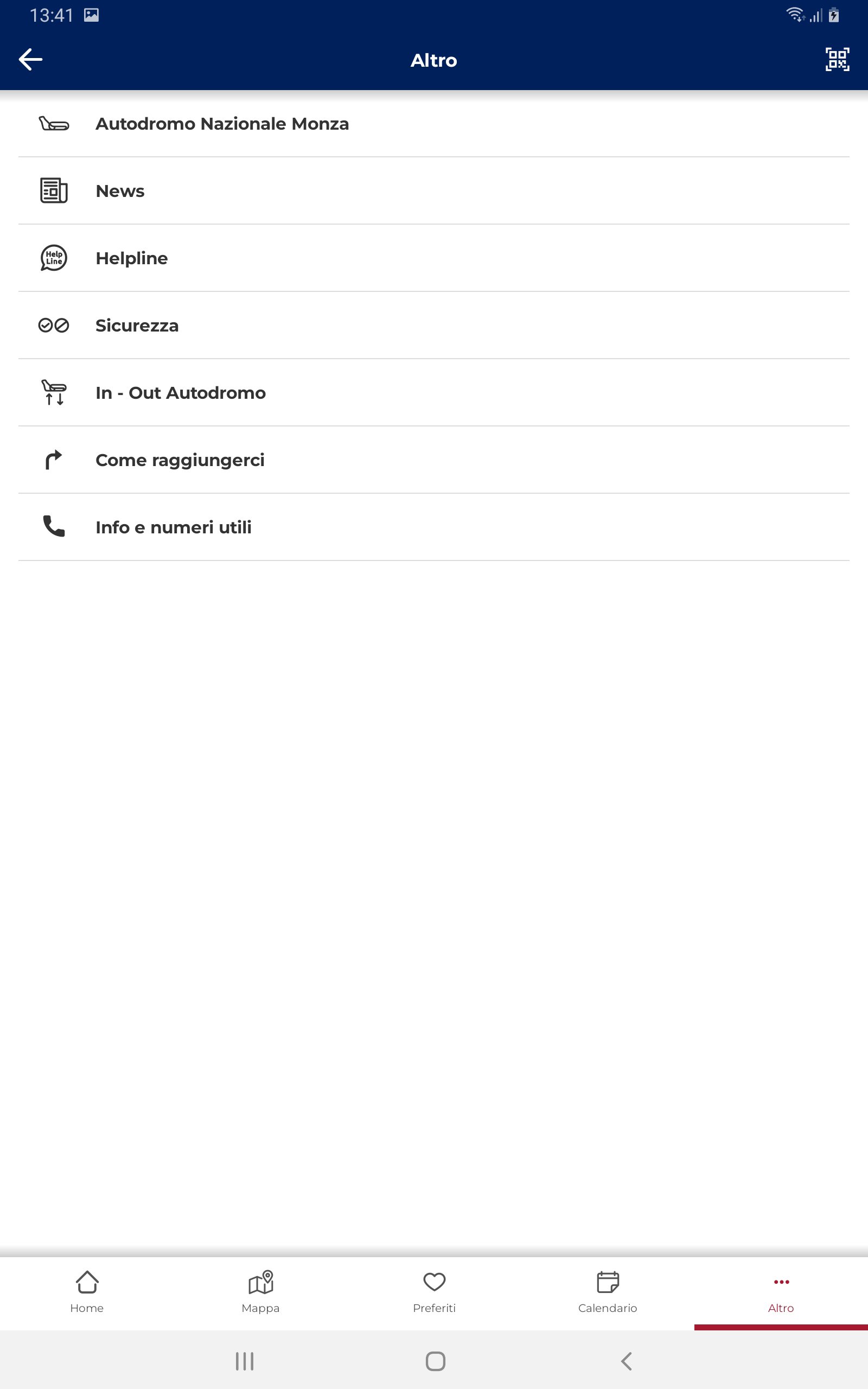
Task: Open Sicurezza safety section
Action: 434,326
